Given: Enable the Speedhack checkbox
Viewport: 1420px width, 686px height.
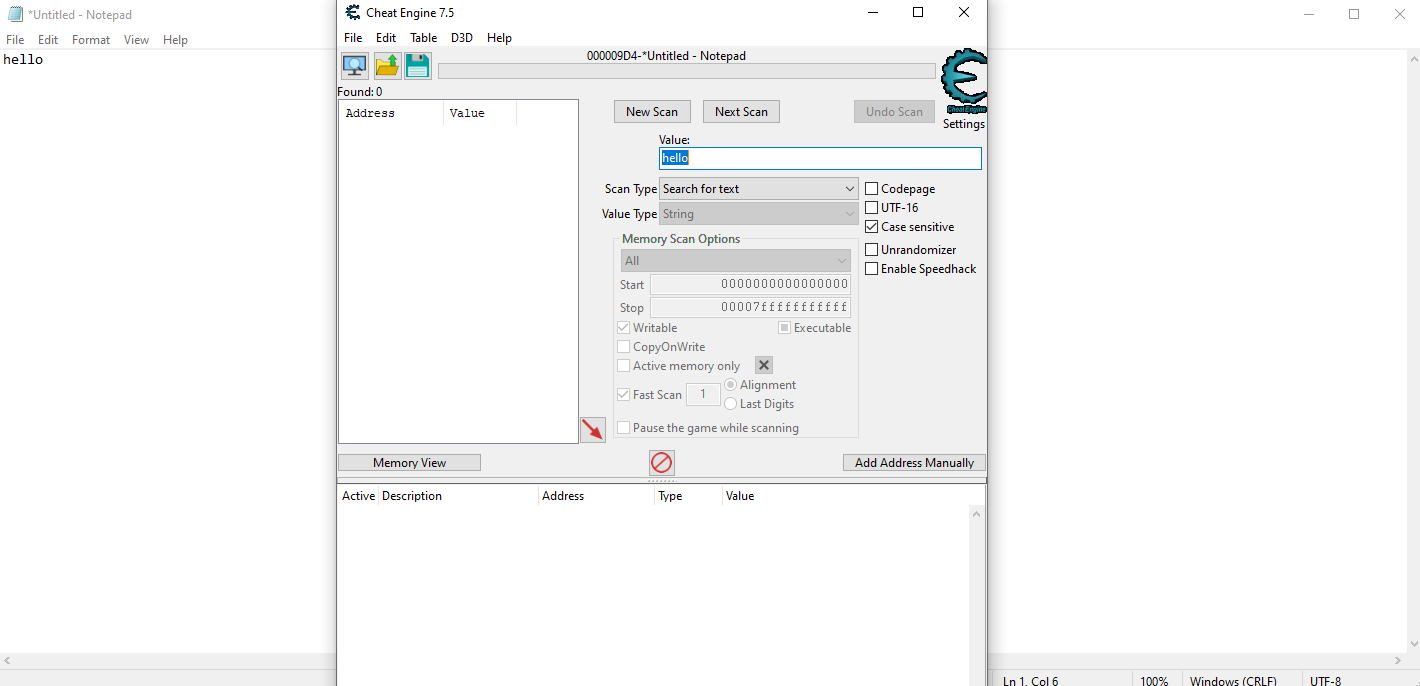Looking at the screenshot, I should [872, 269].
